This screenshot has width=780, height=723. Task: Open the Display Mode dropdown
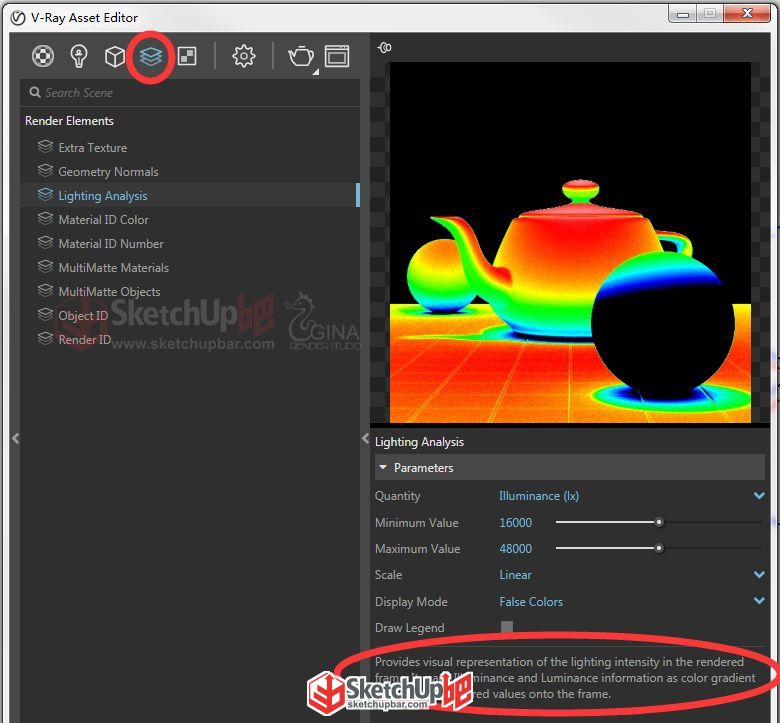click(x=759, y=601)
